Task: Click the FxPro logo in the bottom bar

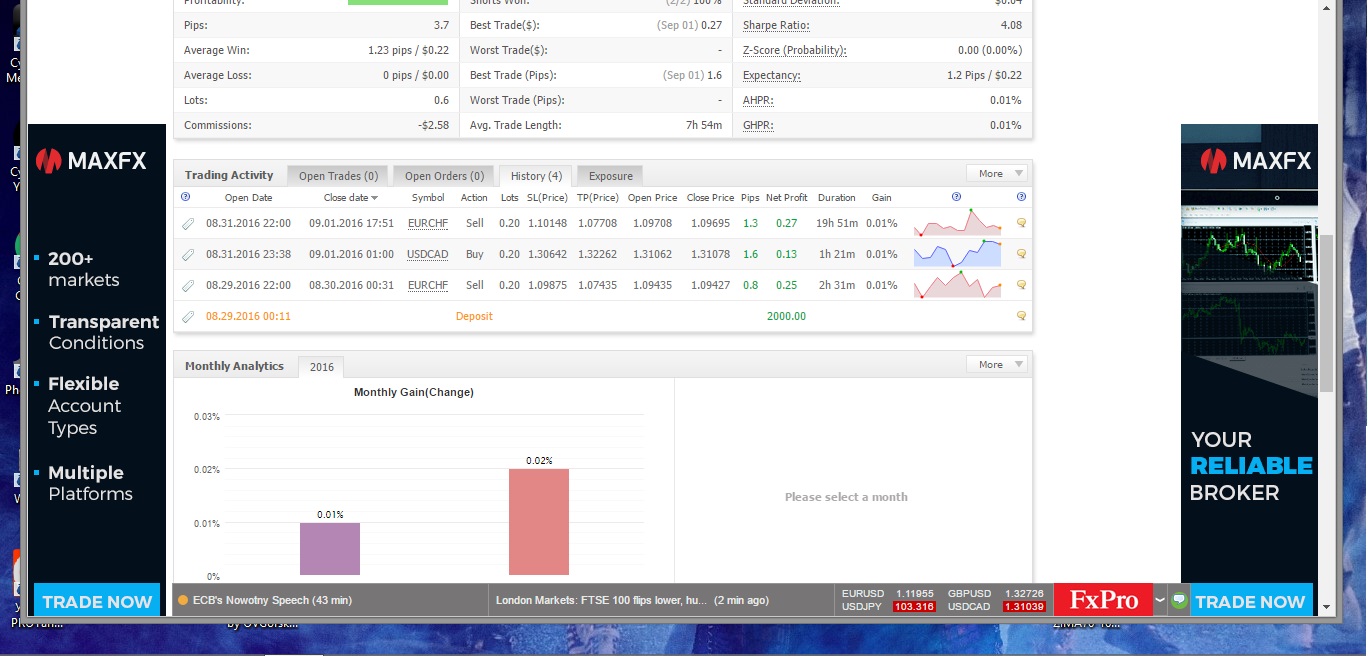Action: [1104, 600]
